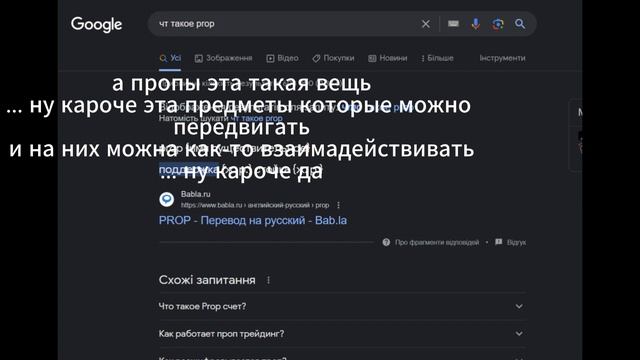
Task: Open 'PROP - Перевод на русский - Bab.la' result
Action: (x=253, y=220)
